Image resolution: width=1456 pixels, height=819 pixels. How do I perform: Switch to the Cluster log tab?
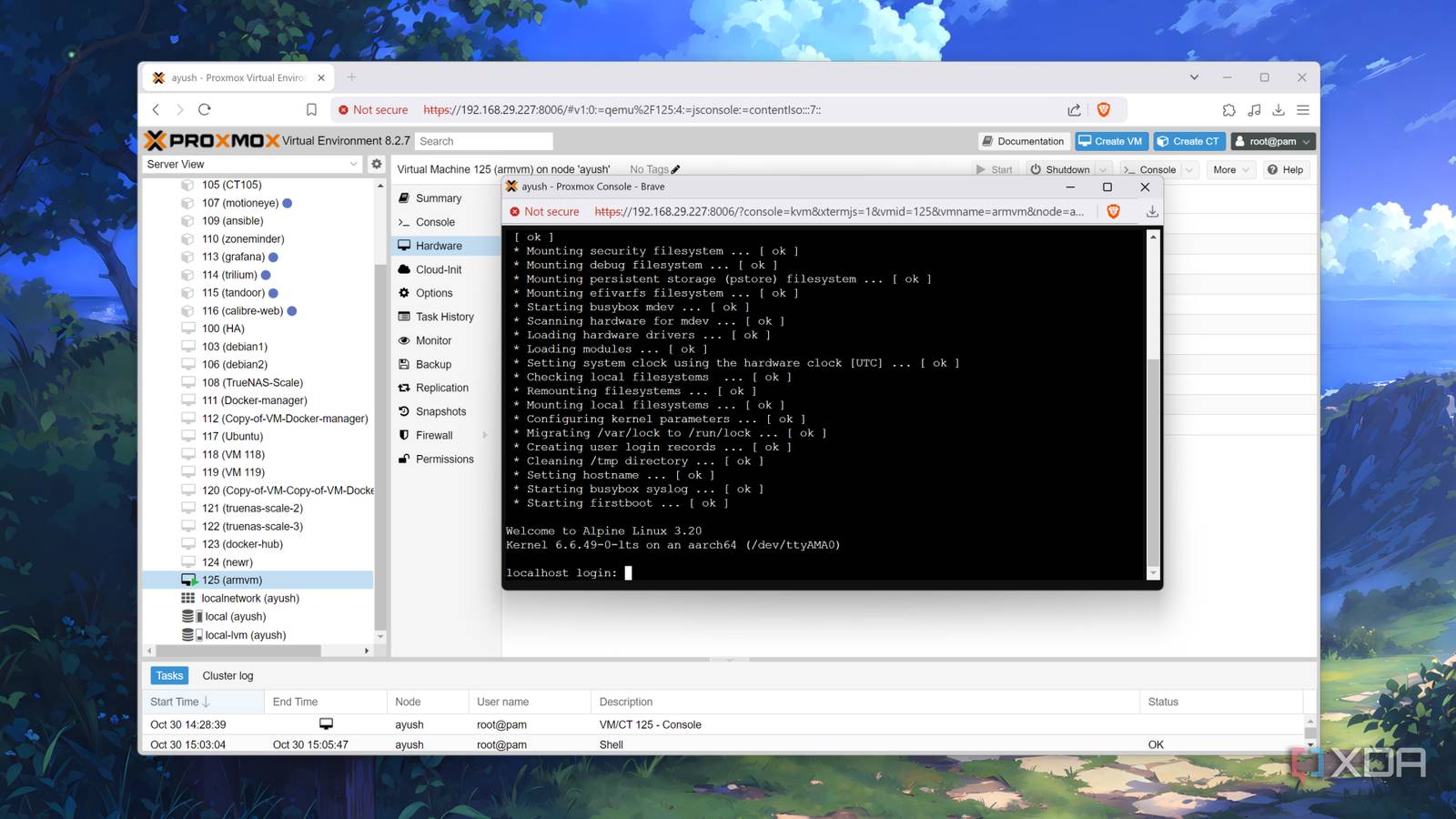[x=227, y=675]
